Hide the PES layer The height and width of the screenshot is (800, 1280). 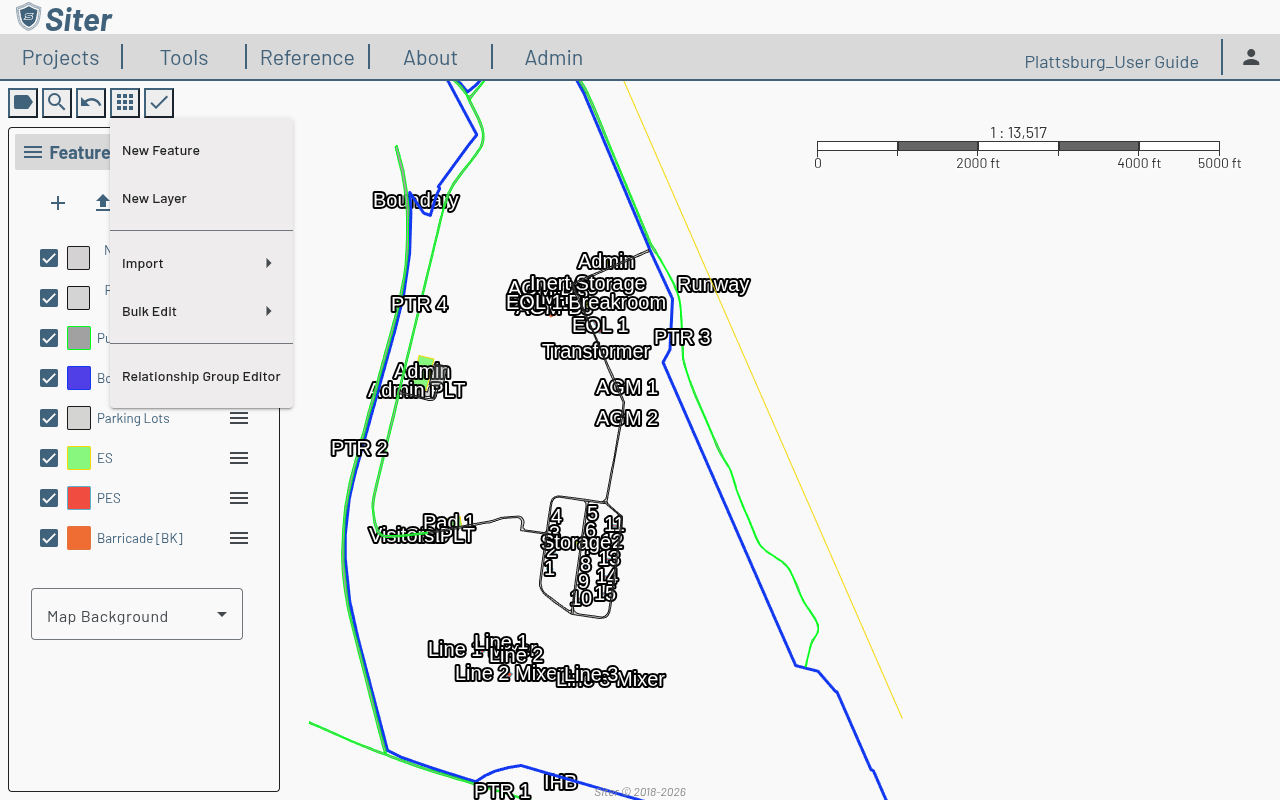tap(49, 498)
